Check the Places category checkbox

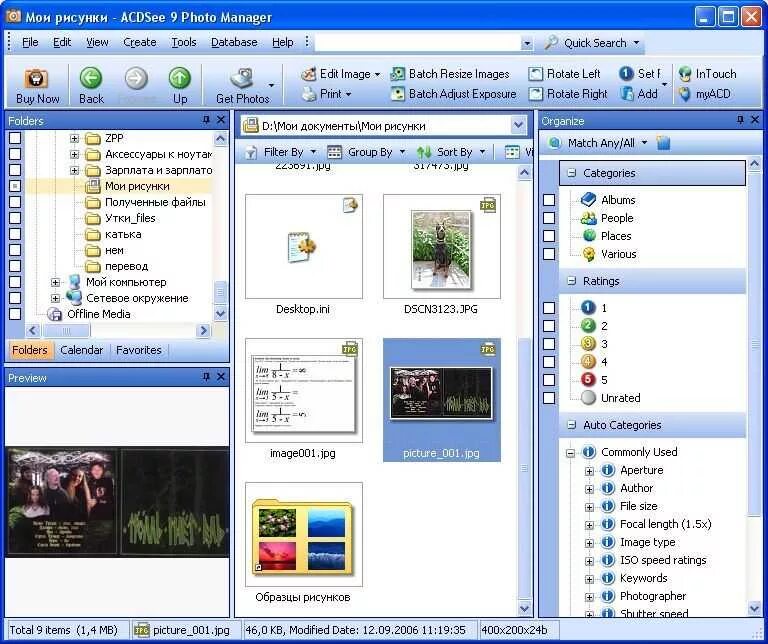(549, 236)
